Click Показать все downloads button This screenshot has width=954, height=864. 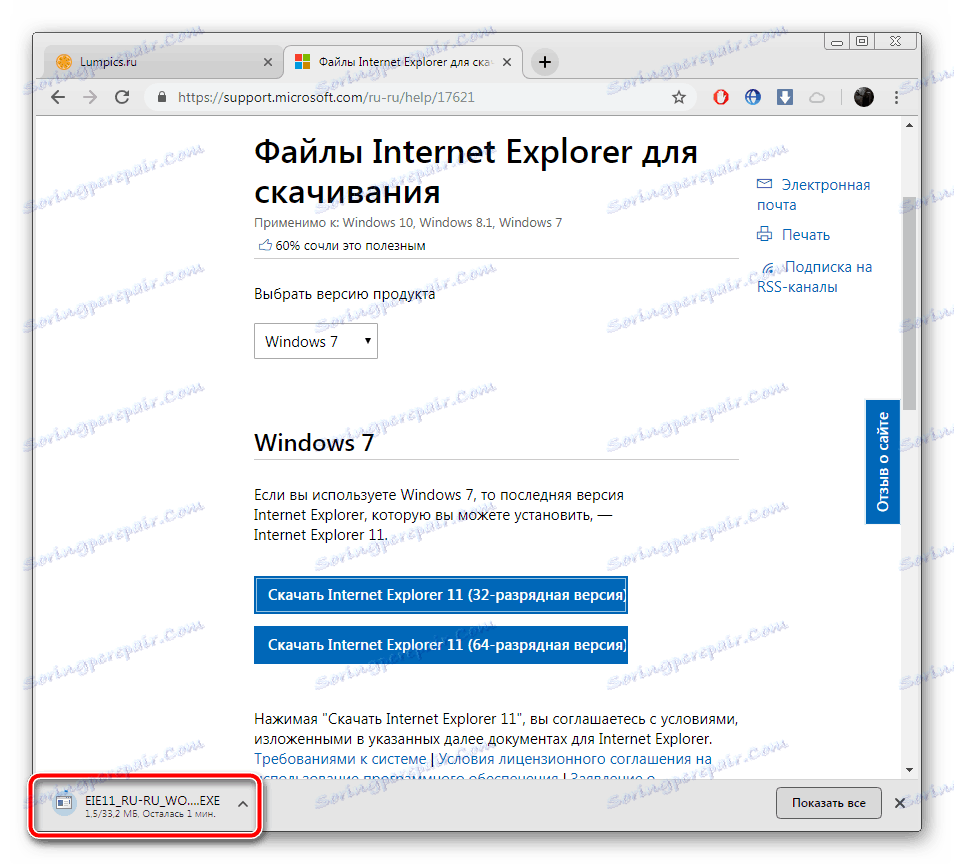tap(829, 803)
